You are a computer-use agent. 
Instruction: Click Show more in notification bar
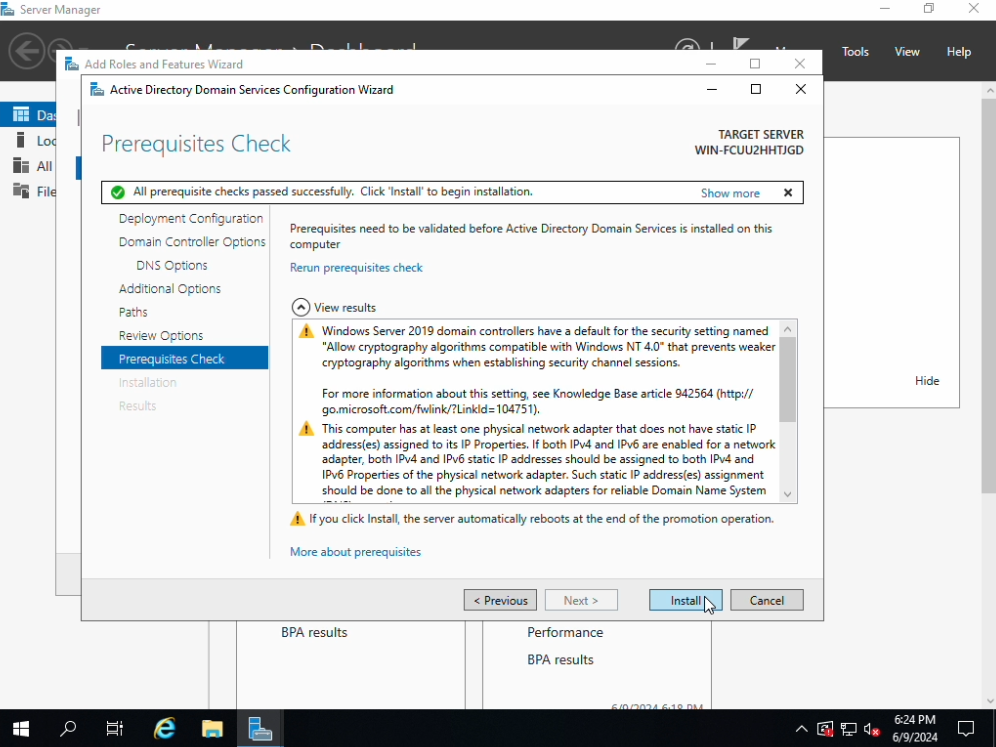(x=730, y=193)
